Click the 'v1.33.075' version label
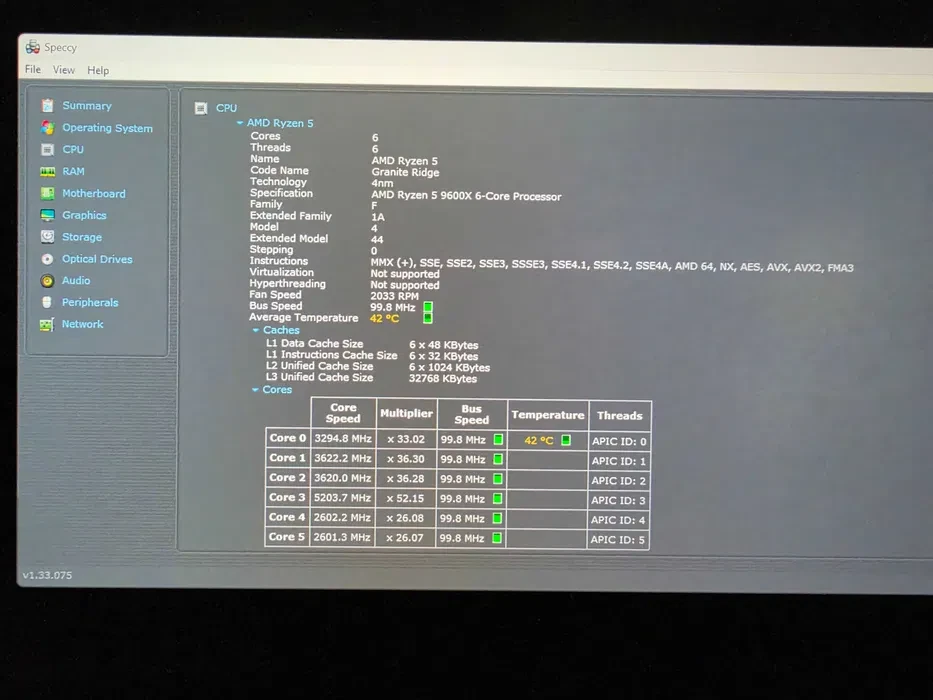Screen dimensions: 933x700 click(x=48, y=575)
